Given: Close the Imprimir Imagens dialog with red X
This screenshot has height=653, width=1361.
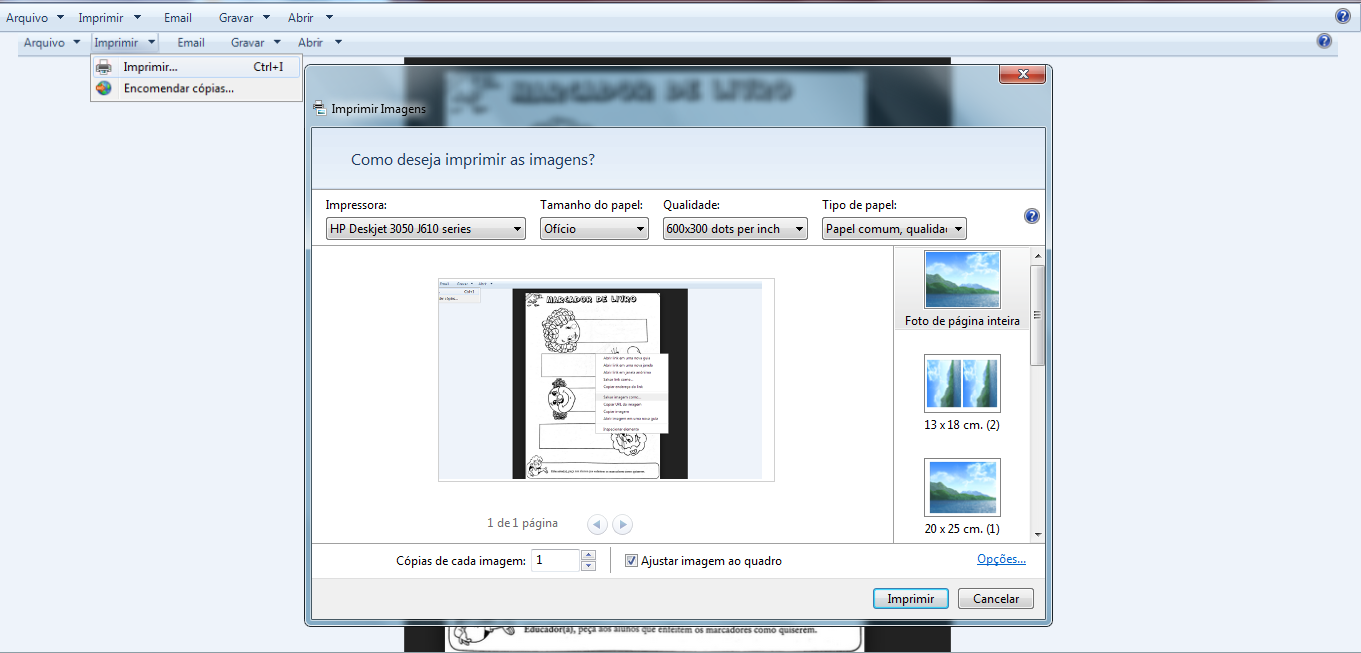Looking at the screenshot, I should (1023, 74).
